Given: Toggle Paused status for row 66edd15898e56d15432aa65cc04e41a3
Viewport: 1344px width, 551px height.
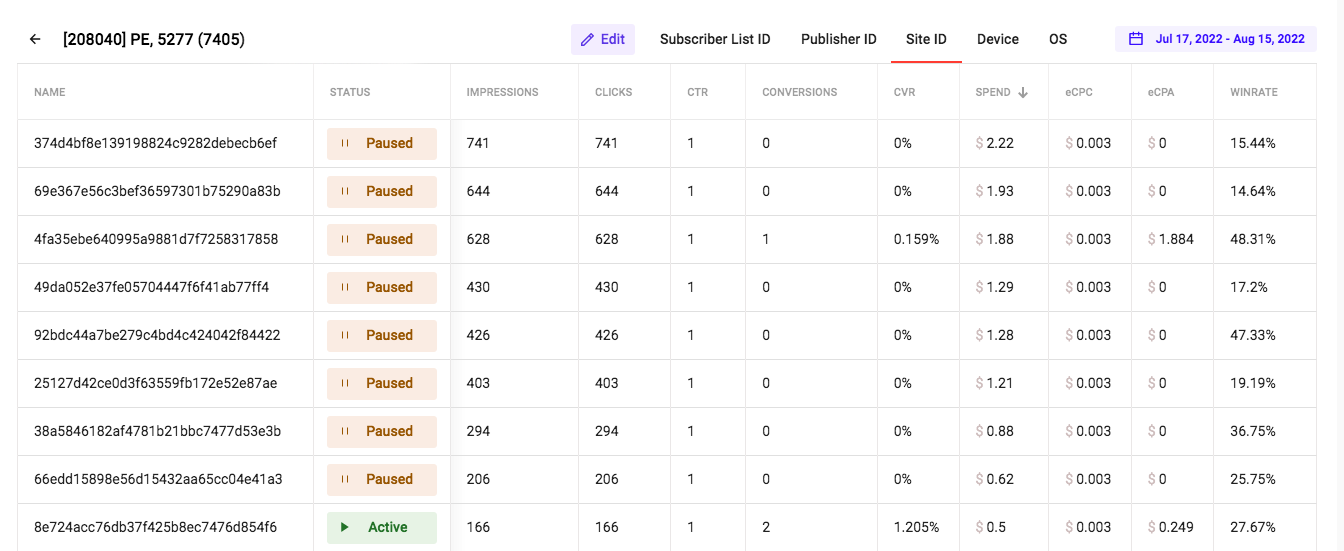Looking at the screenshot, I should point(382,479).
